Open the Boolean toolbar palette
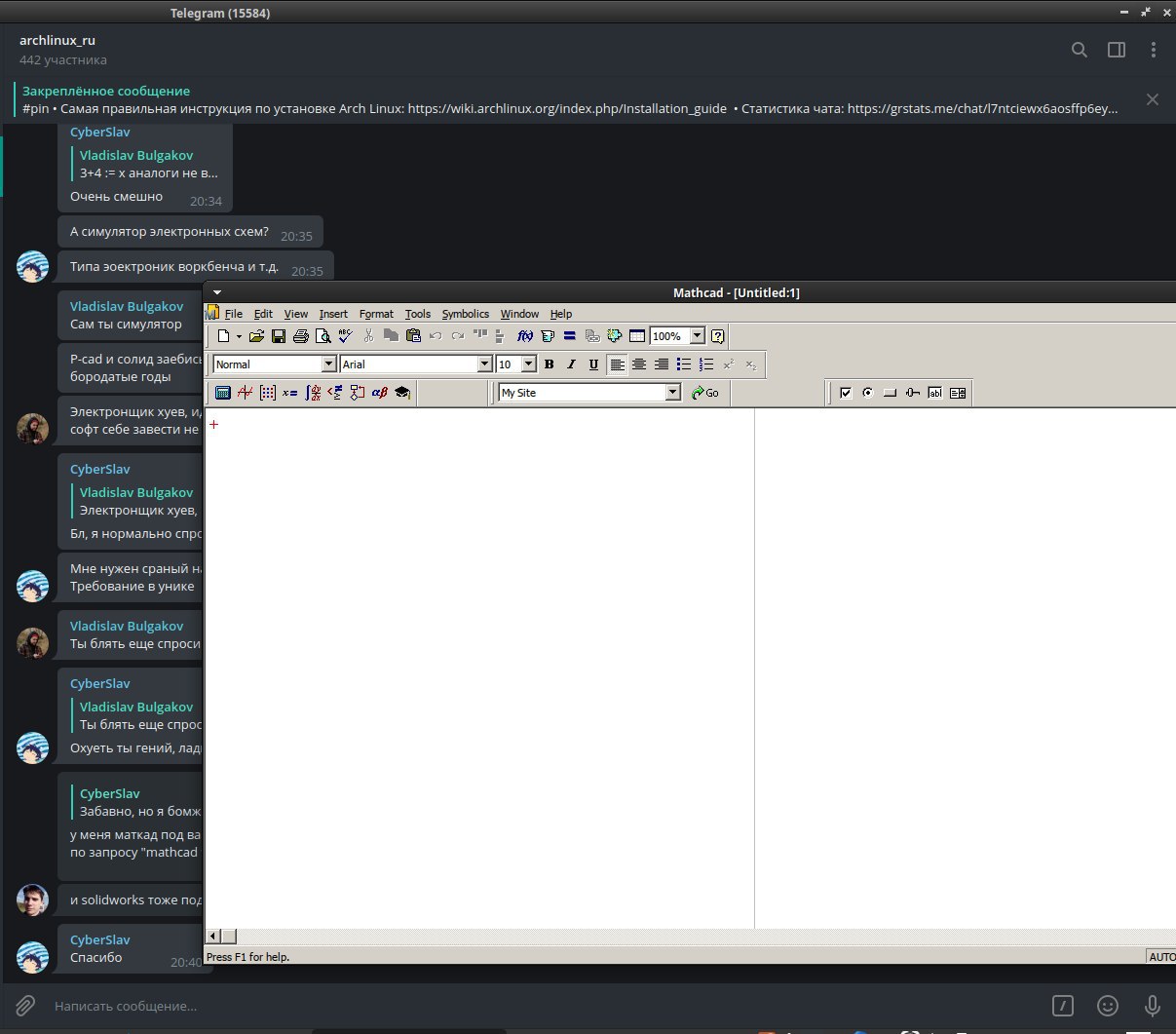This screenshot has width=1176, height=1034. tap(335, 393)
